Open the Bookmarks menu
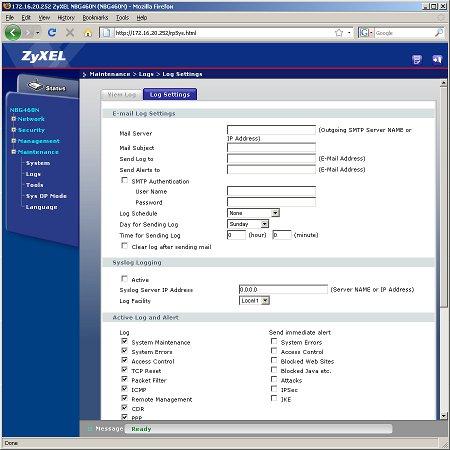 coord(95,18)
